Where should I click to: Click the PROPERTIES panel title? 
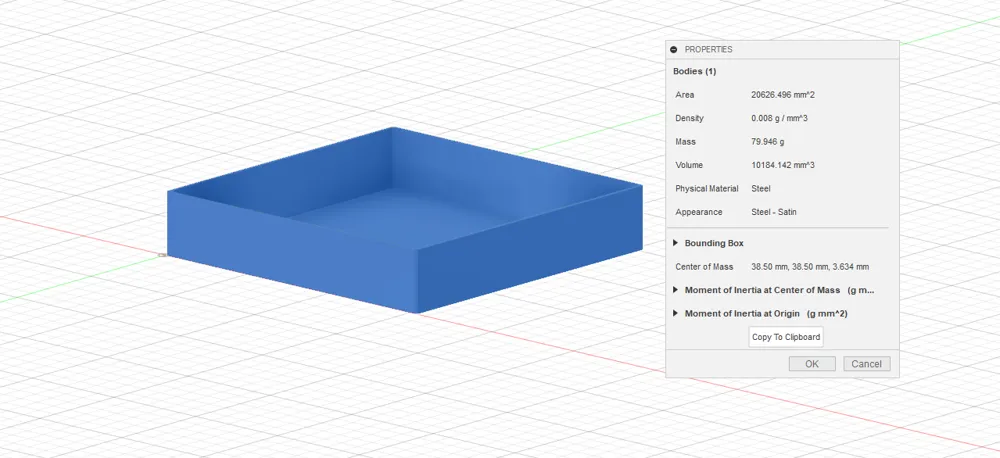point(709,50)
